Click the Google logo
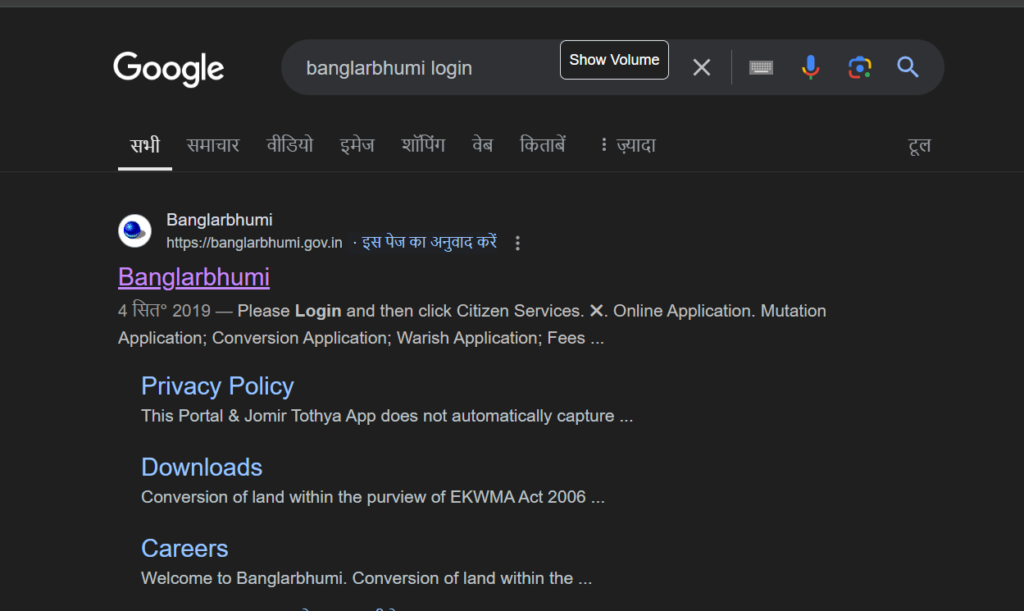 168,69
